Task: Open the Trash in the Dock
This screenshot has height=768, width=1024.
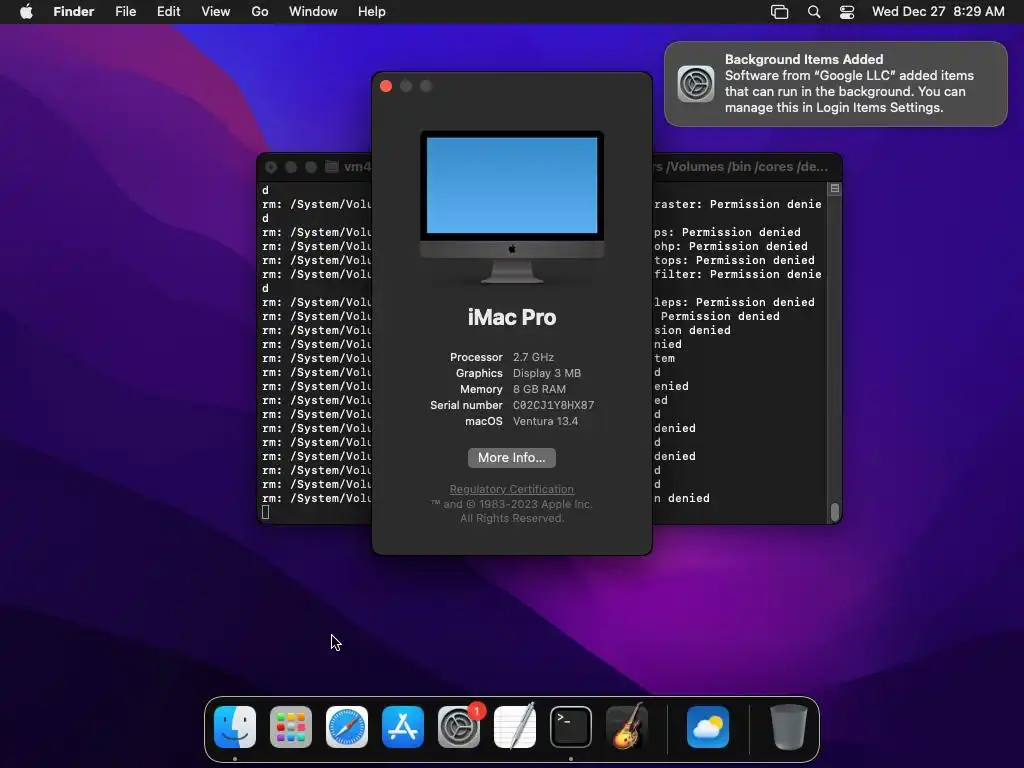Action: coord(788,727)
